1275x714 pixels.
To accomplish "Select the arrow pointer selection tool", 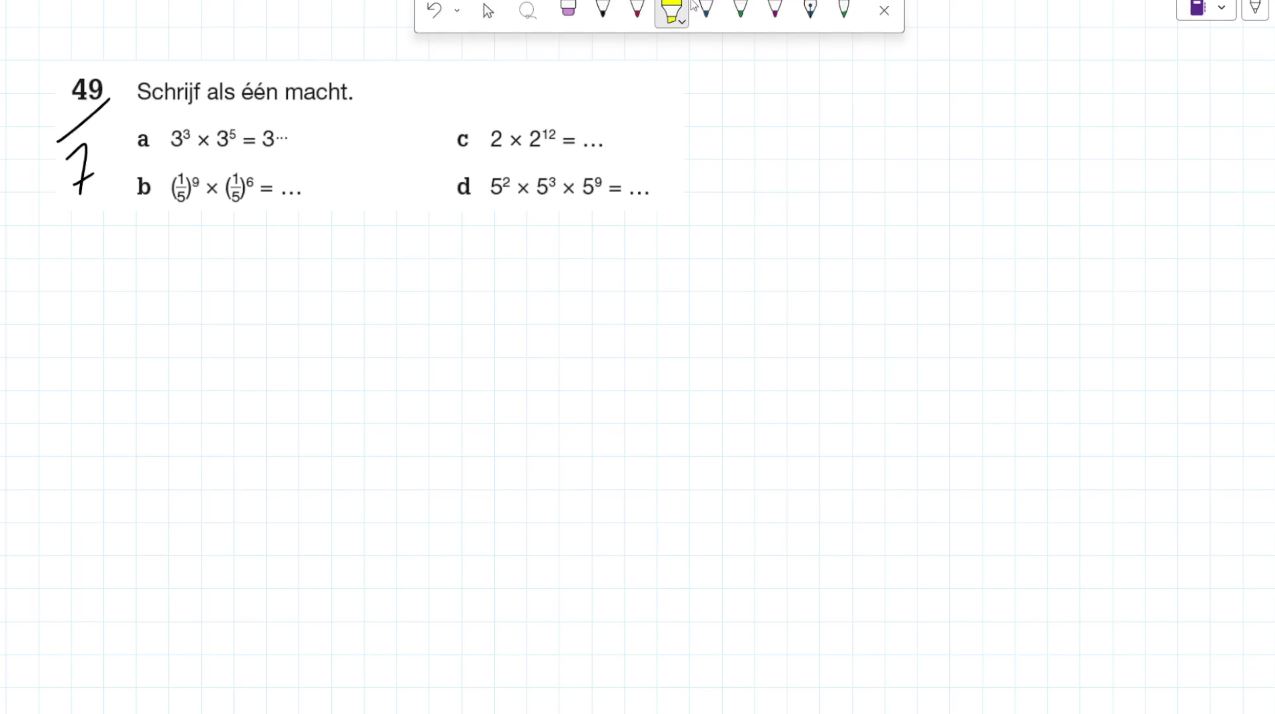I will click(x=488, y=10).
